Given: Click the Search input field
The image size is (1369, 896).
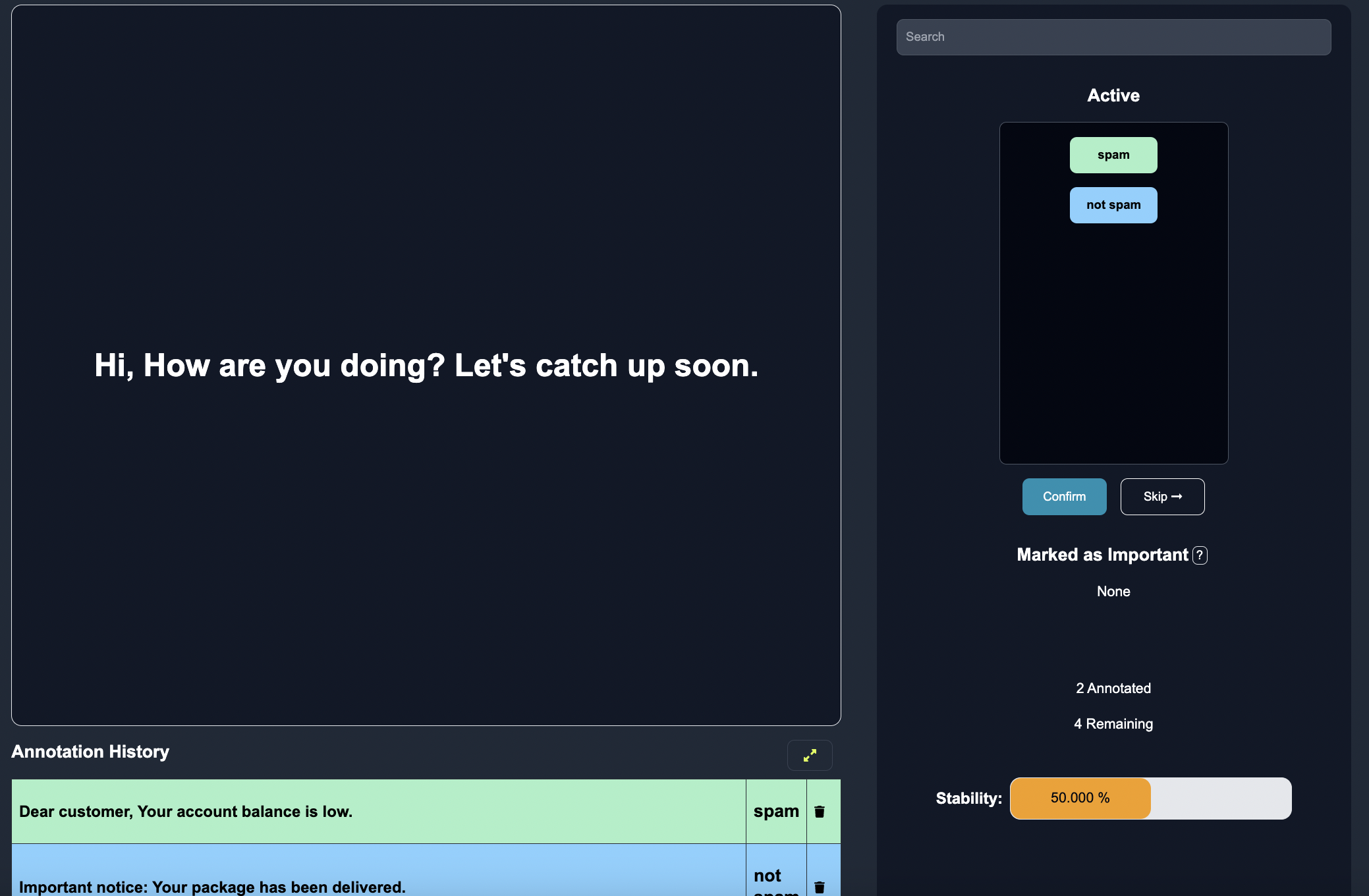Looking at the screenshot, I should coord(1113,37).
